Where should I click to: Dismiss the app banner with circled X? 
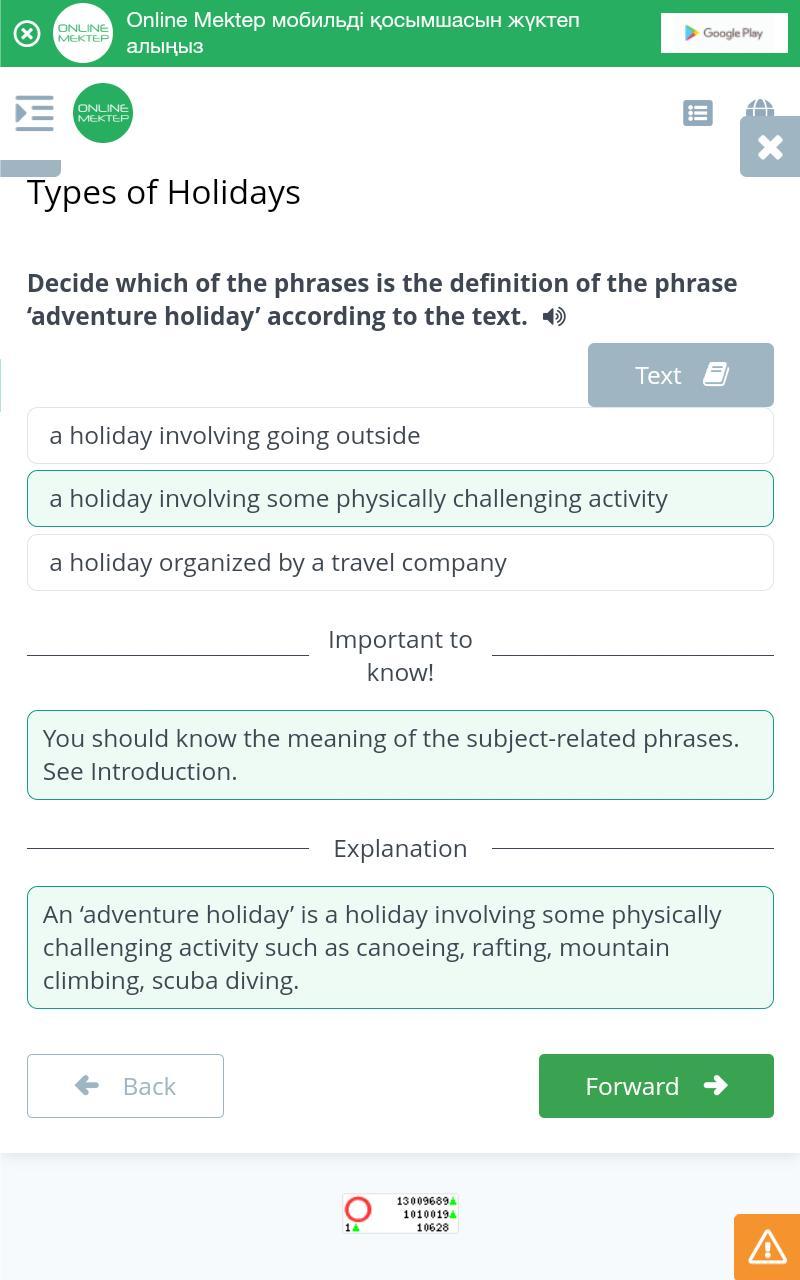pyautogui.click(x=27, y=33)
